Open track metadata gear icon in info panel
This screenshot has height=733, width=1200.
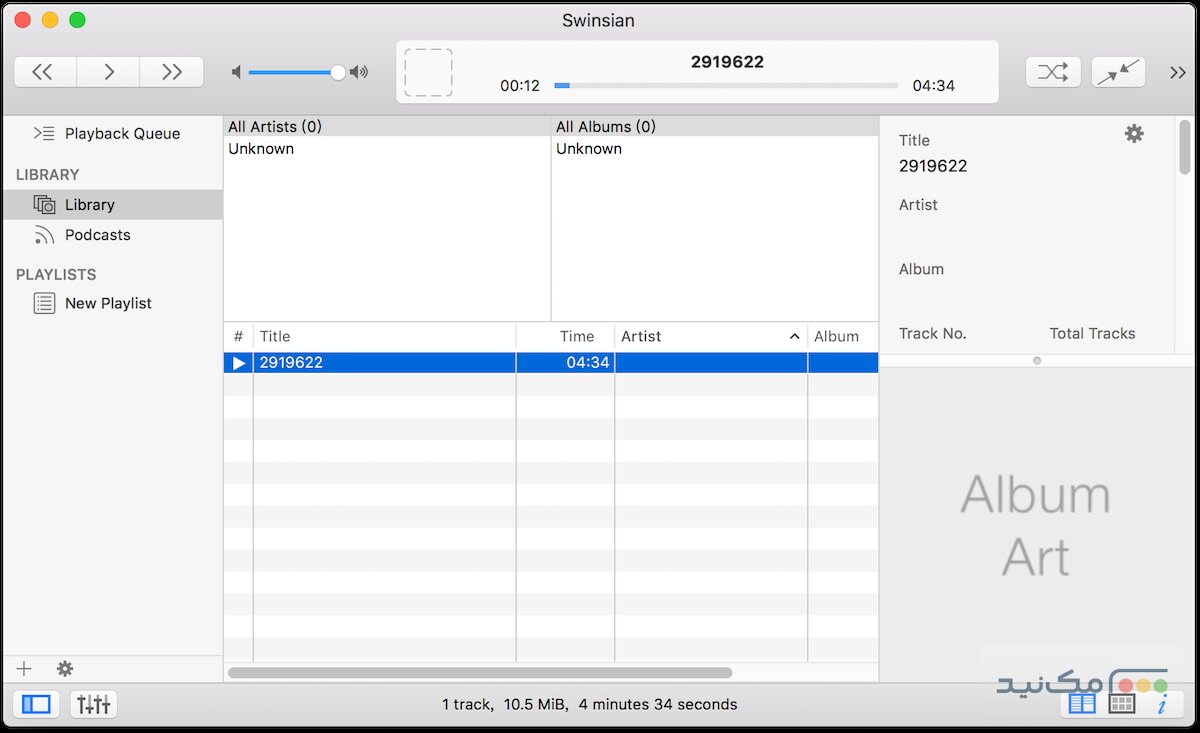click(1134, 132)
